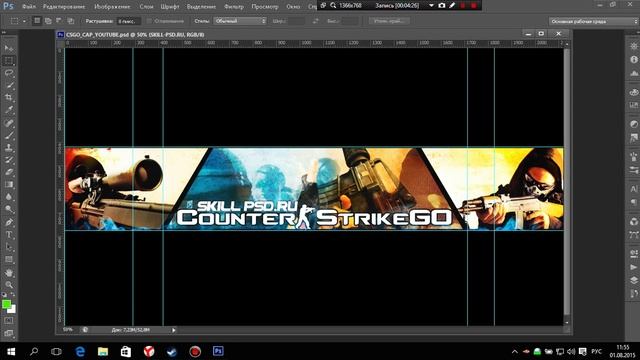Select the Rectangular Marquee tool

click(9, 61)
